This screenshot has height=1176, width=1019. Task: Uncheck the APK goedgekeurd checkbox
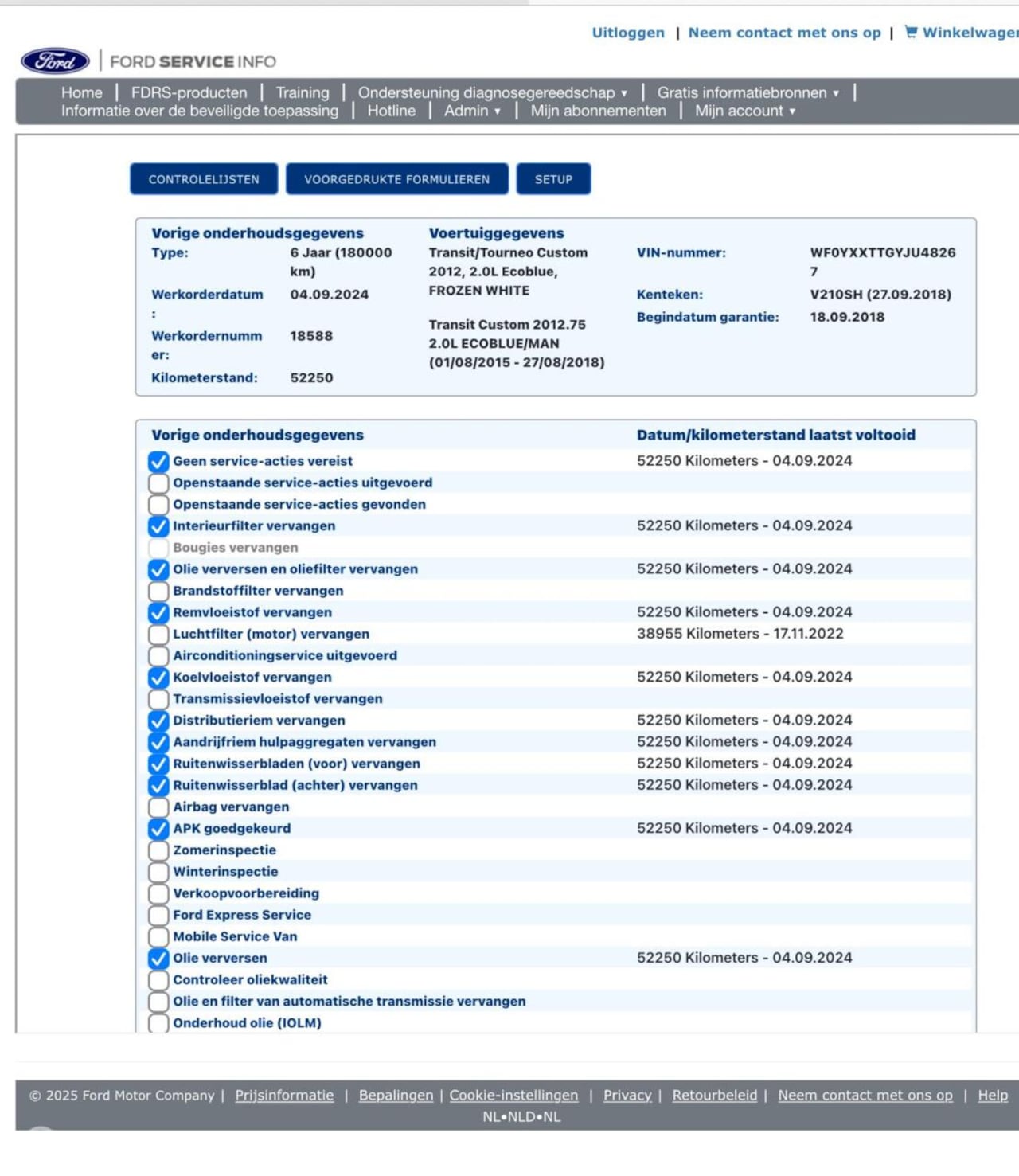(x=158, y=829)
